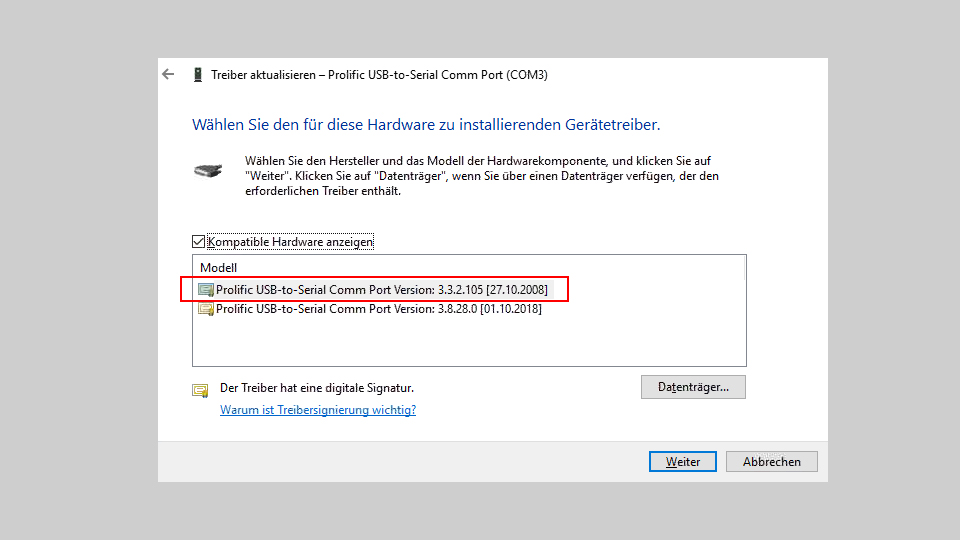Click 'Der Treiber hat eine digitale Signatur' text
Image resolution: width=960 pixels, height=540 pixels.
[317, 388]
